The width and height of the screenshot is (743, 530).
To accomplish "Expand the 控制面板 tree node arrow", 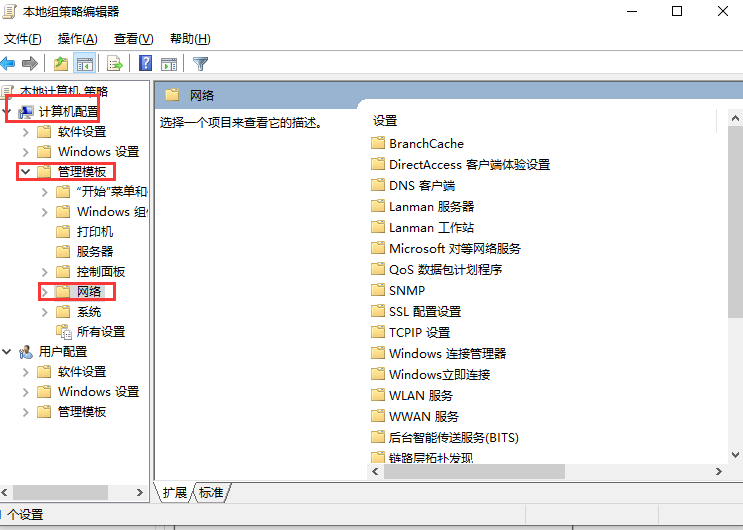I will (45, 272).
